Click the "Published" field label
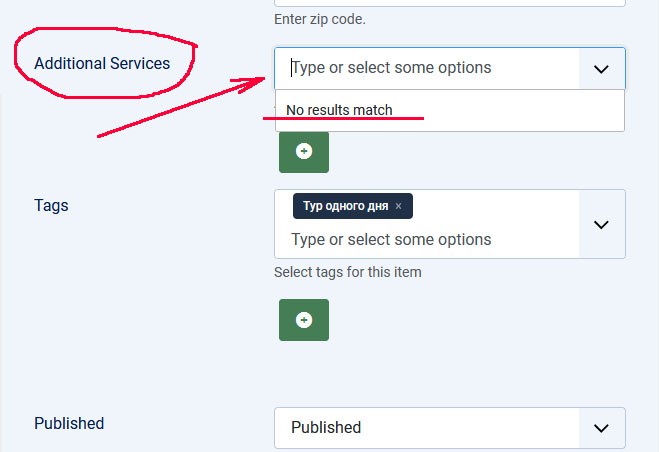Image resolution: width=659 pixels, height=452 pixels. [69, 423]
